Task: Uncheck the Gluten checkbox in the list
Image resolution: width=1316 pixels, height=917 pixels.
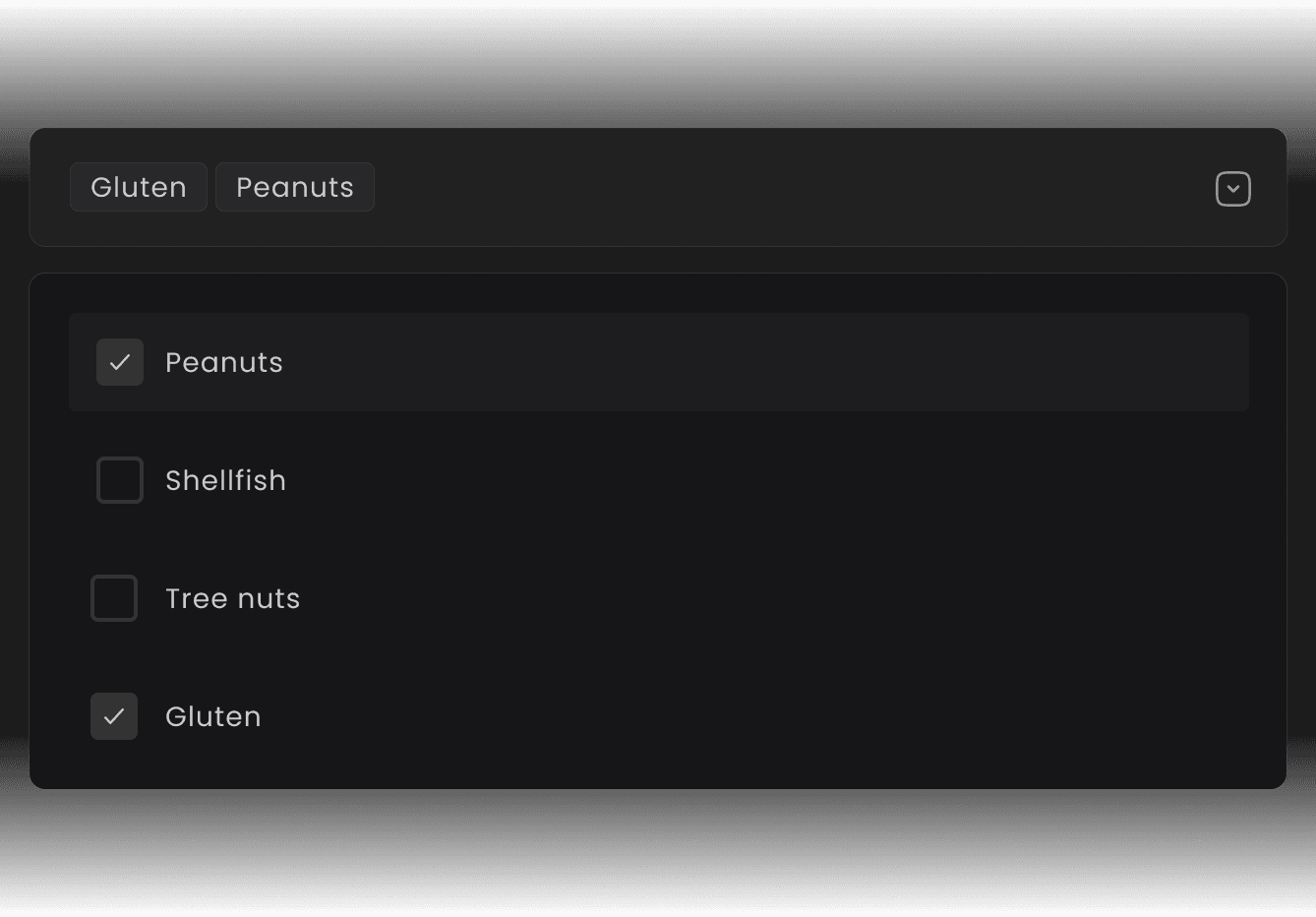Action: point(114,716)
